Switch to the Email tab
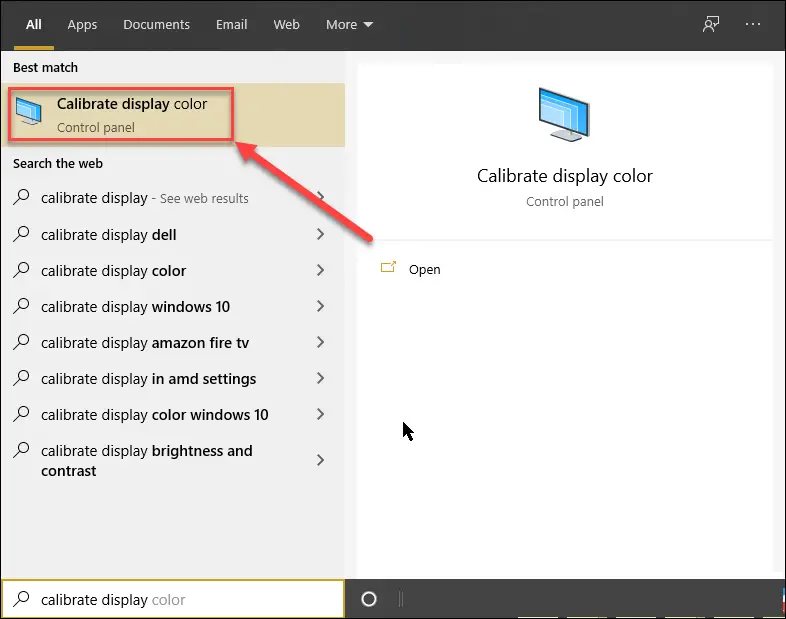 point(232,25)
